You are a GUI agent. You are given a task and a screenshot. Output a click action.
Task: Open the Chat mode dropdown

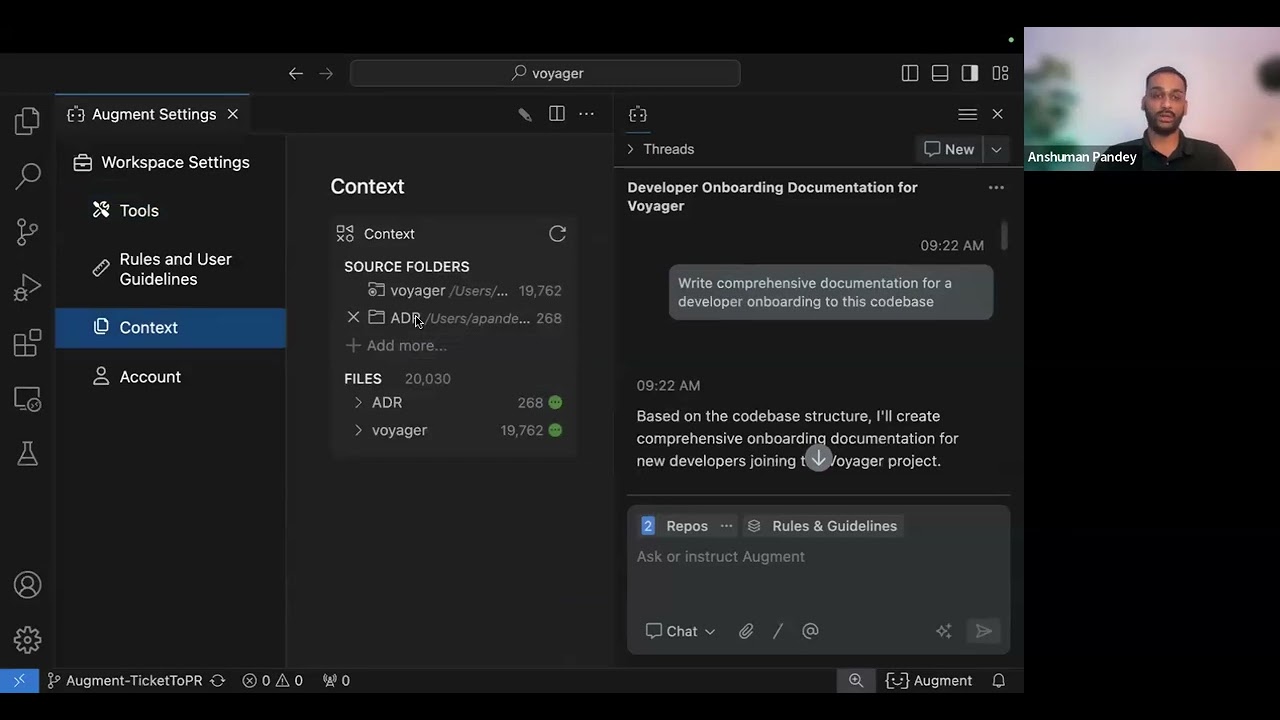(x=681, y=631)
